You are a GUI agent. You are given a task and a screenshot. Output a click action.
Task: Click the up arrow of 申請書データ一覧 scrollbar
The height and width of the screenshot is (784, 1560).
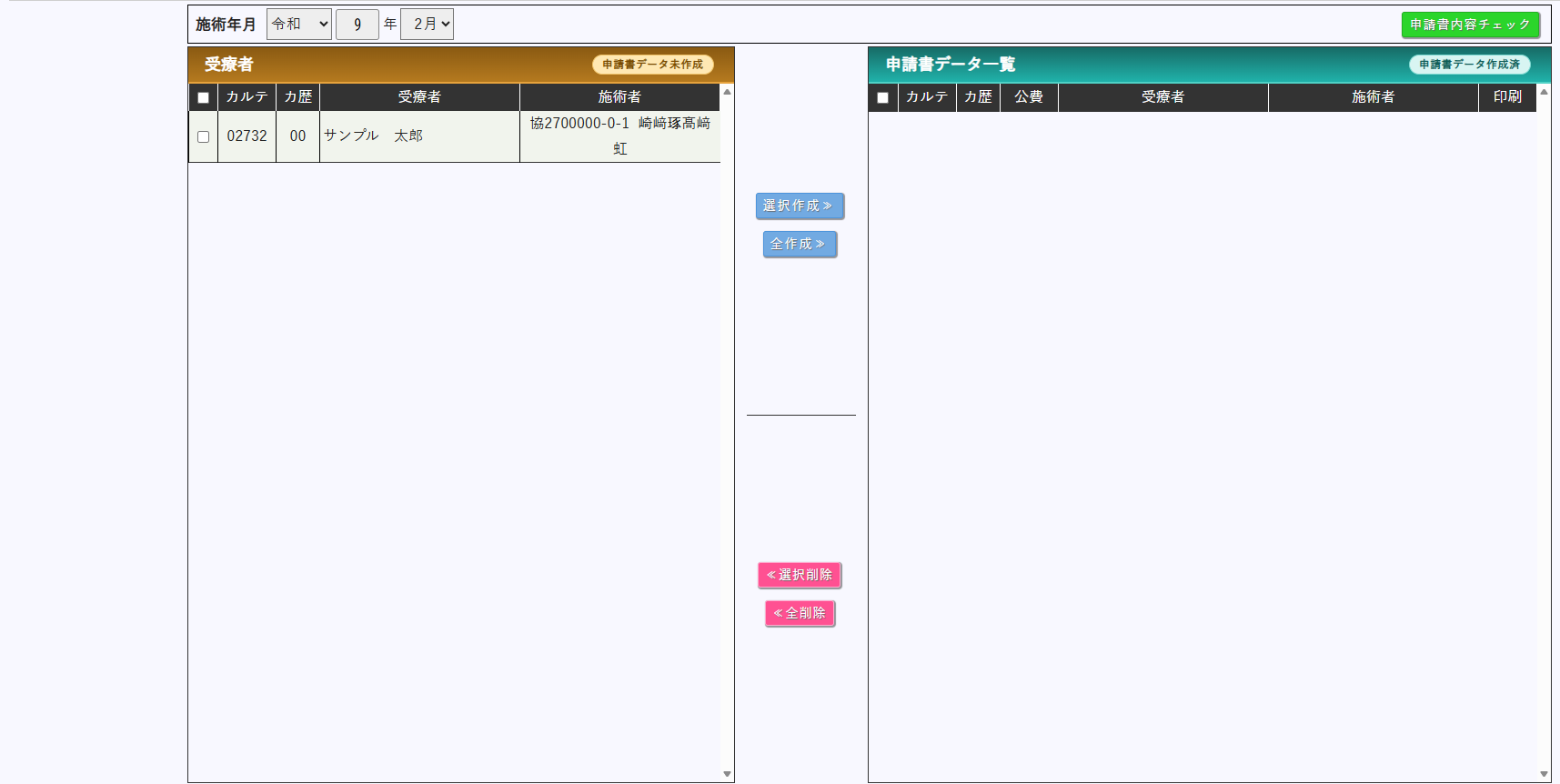(x=1544, y=92)
